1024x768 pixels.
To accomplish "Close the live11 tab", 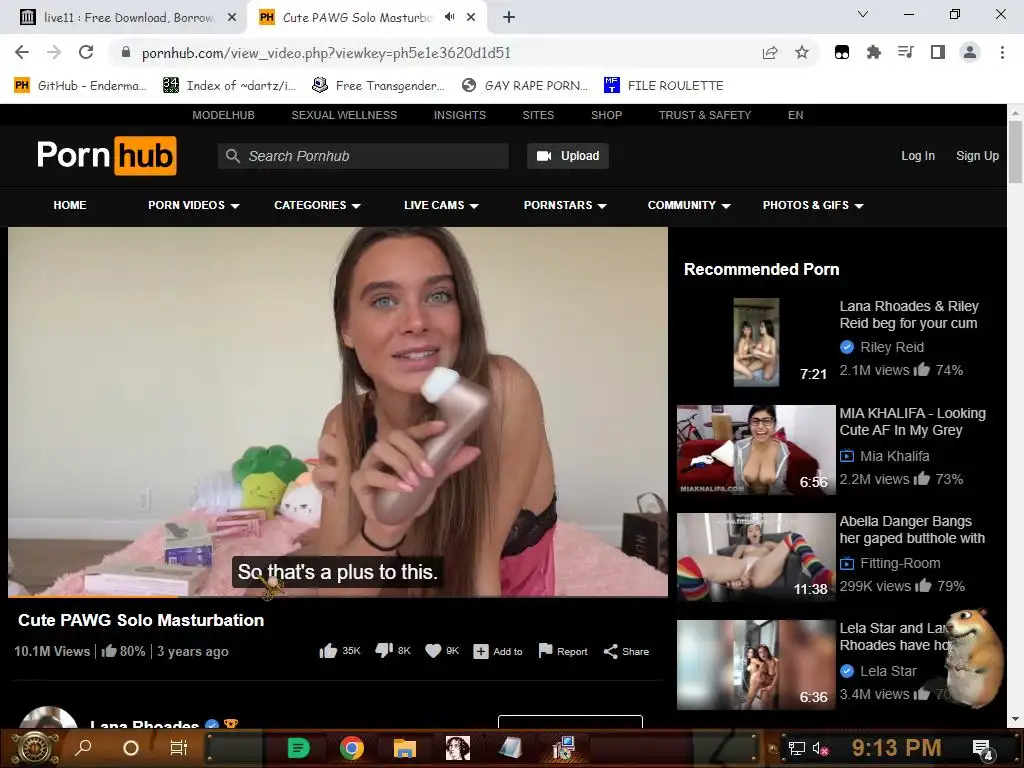I will point(232,18).
